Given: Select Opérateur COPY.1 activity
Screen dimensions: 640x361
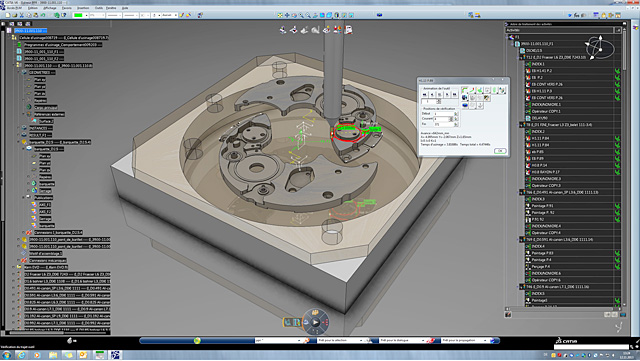Looking at the screenshot, I should pos(546,111).
